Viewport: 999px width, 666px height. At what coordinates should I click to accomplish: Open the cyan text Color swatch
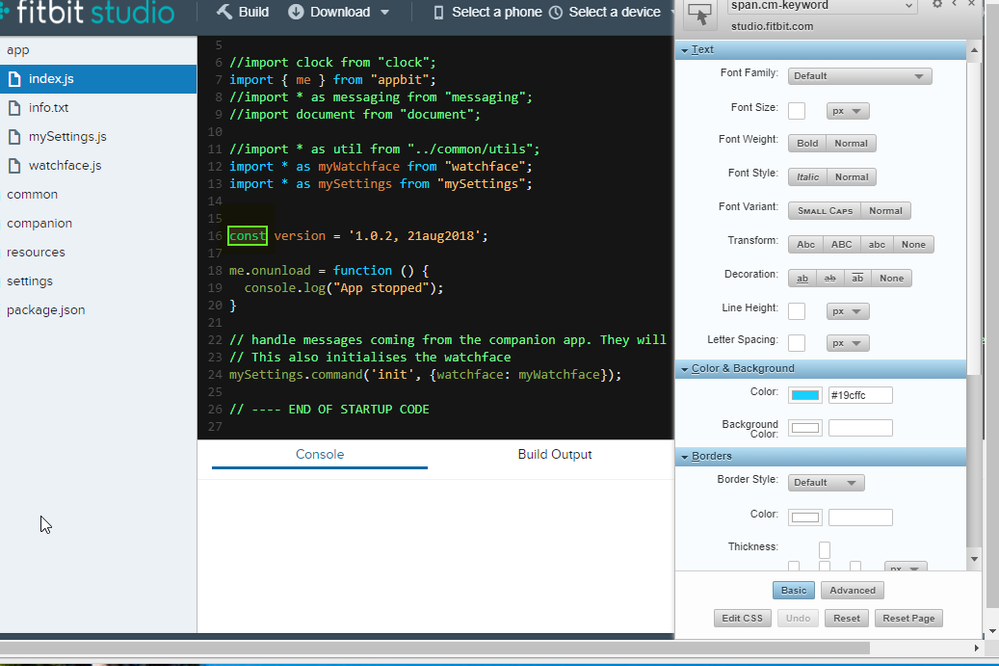click(x=805, y=395)
